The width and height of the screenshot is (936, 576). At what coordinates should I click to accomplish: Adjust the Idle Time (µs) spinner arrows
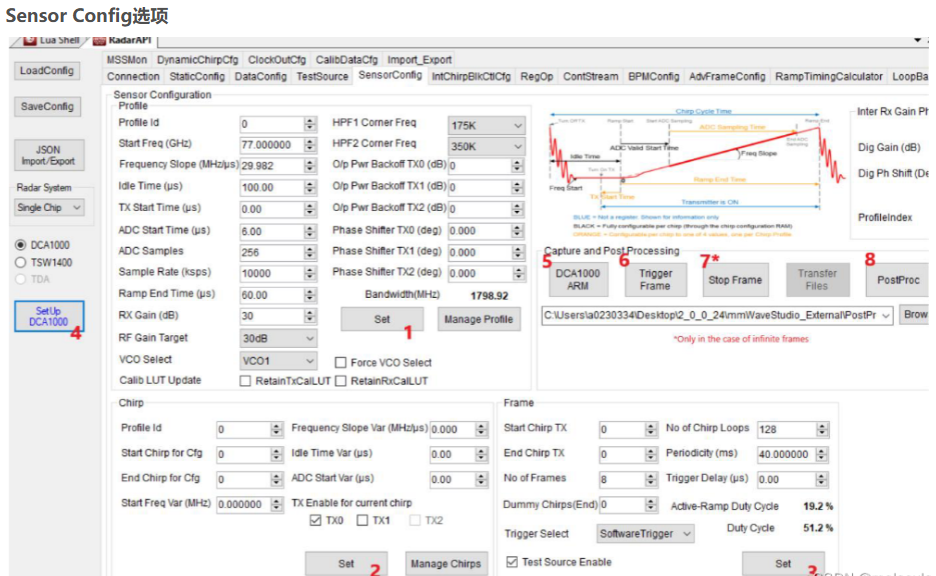[x=310, y=187]
